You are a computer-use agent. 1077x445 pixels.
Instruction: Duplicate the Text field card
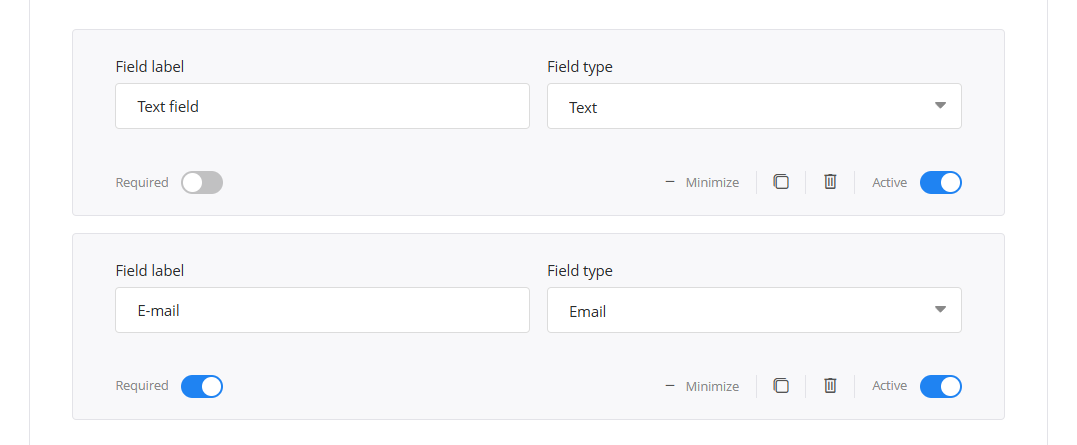coord(781,182)
